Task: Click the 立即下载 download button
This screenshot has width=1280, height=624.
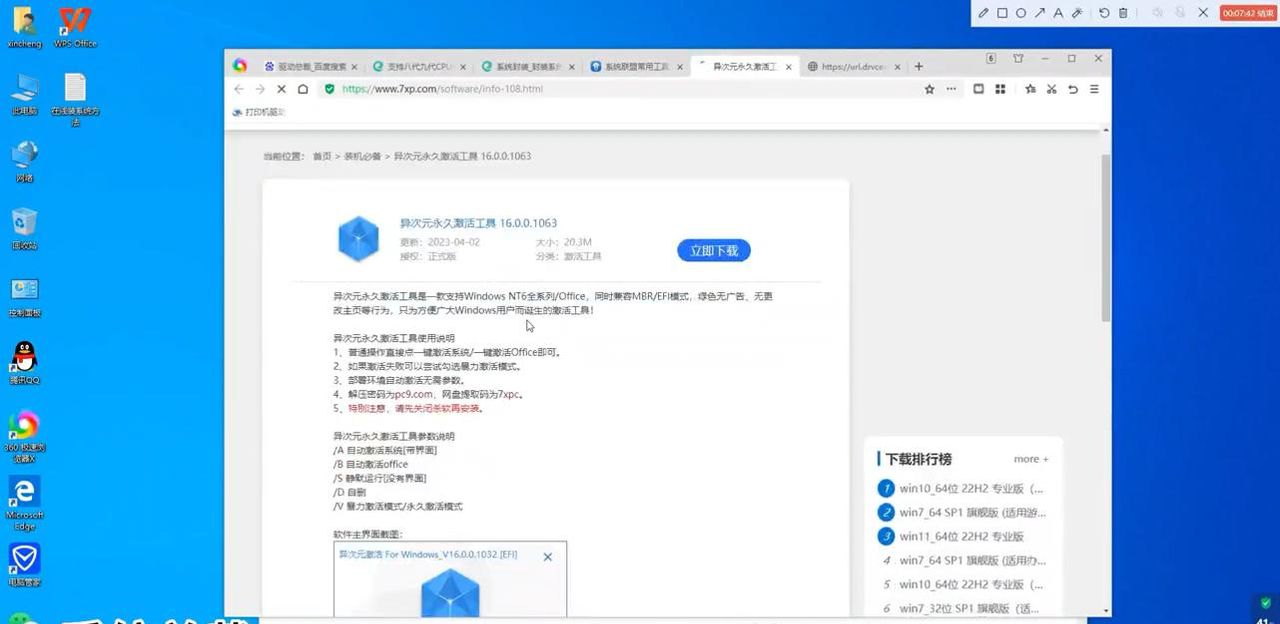Action: [x=713, y=250]
